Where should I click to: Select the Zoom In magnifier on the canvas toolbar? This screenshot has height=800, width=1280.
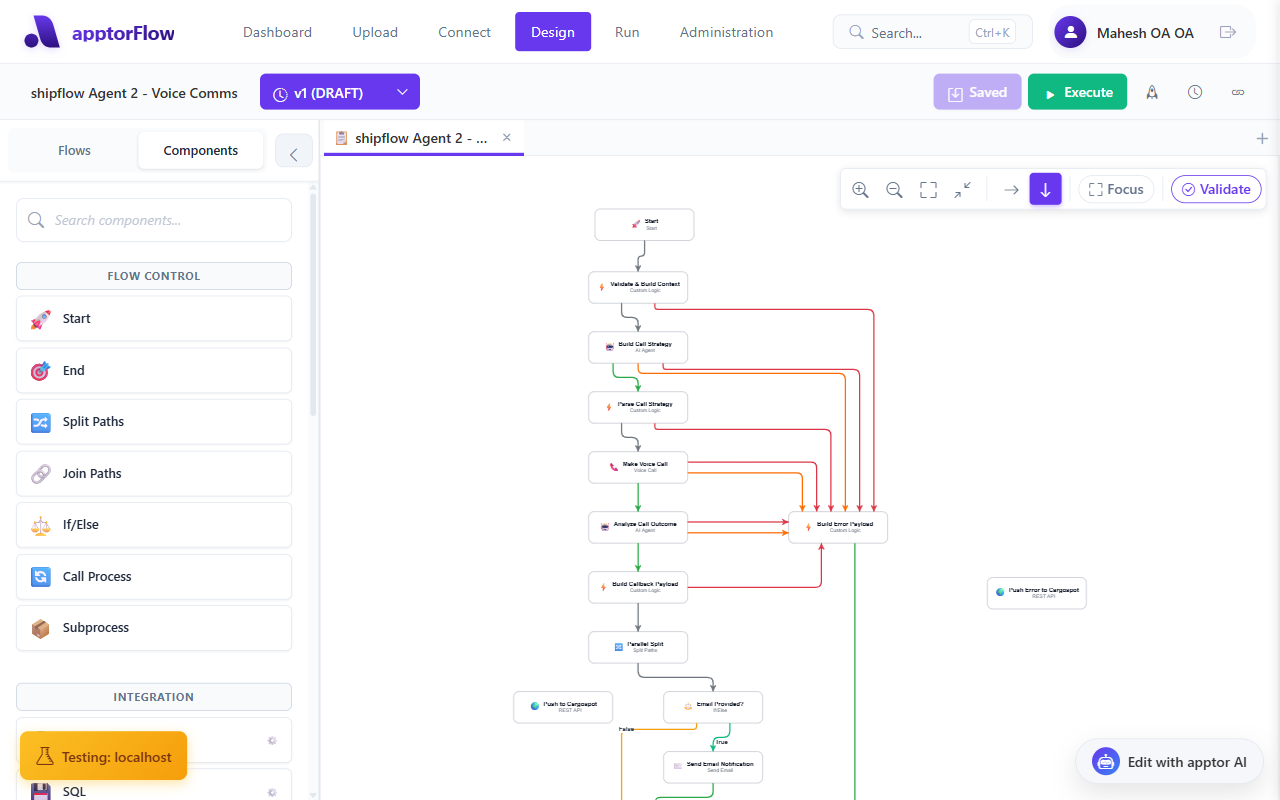click(860, 189)
